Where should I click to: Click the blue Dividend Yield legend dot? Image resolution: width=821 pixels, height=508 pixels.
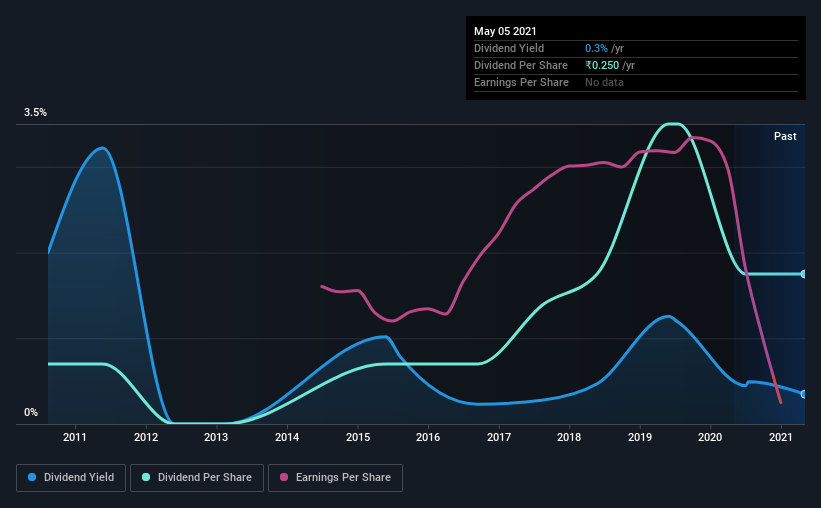pyautogui.click(x=32, y=477)
